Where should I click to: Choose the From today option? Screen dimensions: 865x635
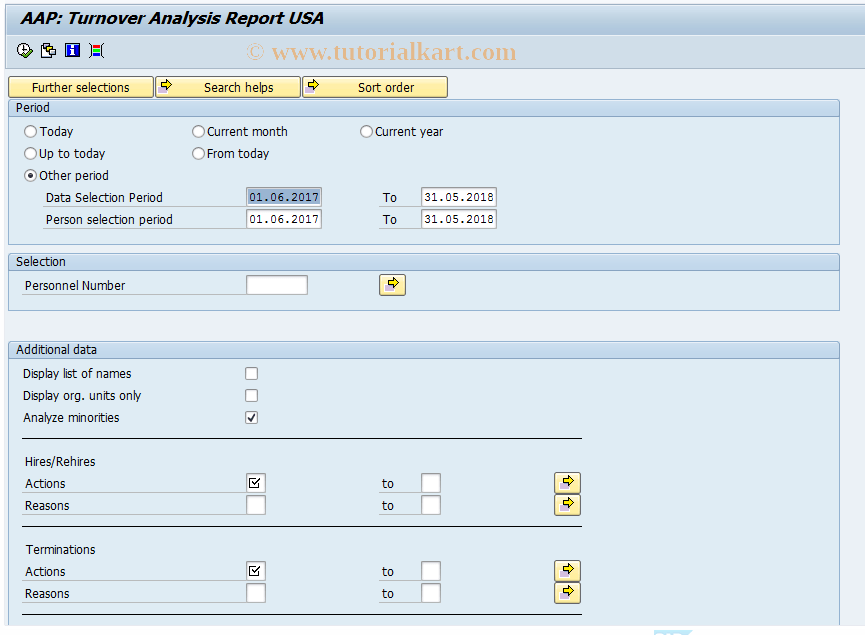tap(198, 153)
